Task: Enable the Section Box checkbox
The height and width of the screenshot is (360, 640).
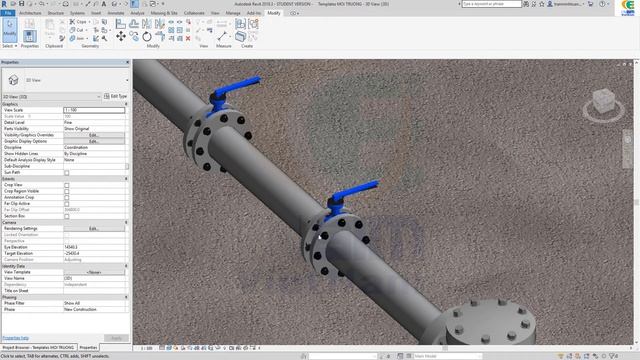Action: [x=67, y=216]
